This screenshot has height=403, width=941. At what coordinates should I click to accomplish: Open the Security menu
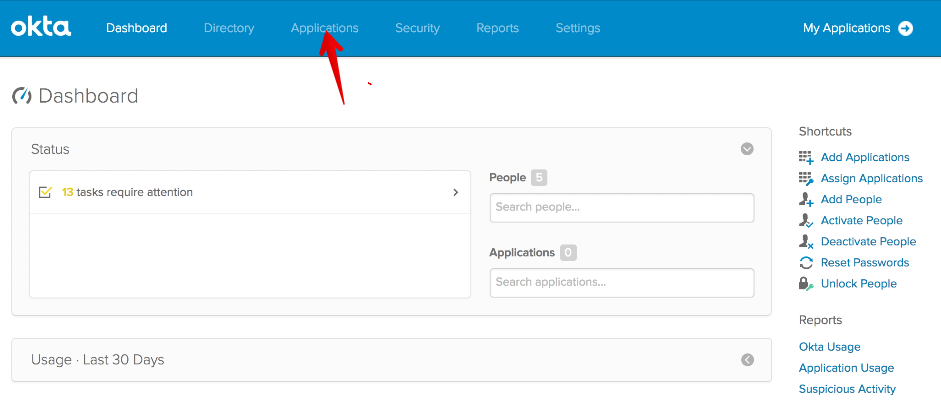(417, 28)
